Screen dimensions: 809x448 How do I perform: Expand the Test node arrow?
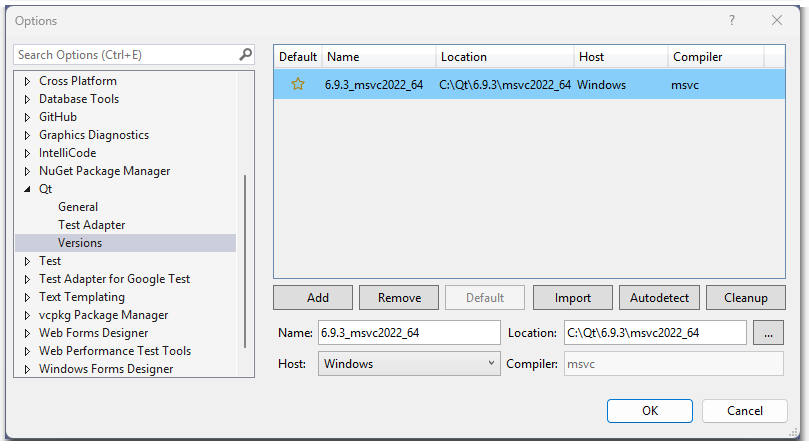pos(27,262)
